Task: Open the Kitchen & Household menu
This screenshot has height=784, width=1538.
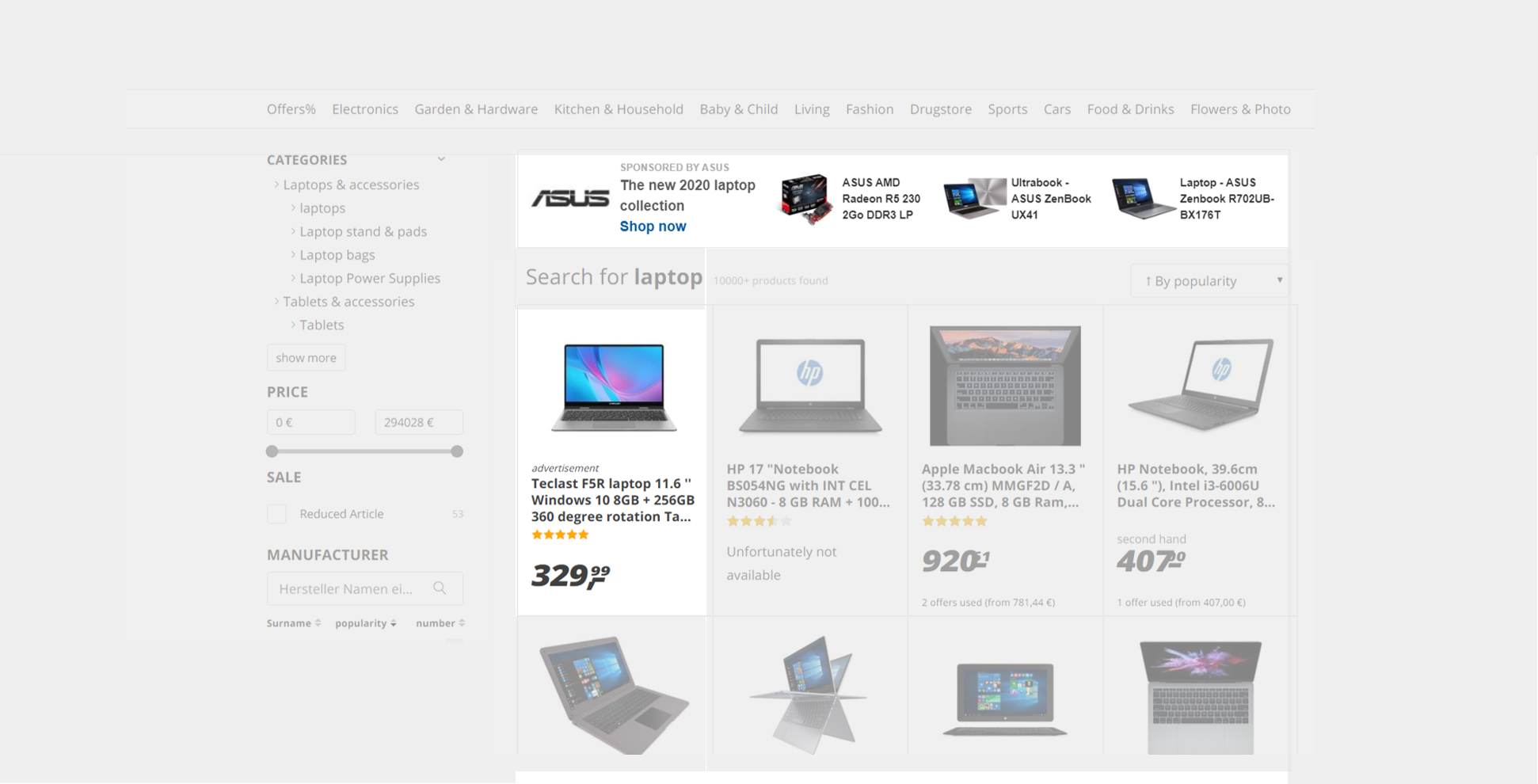Action: 619,109
